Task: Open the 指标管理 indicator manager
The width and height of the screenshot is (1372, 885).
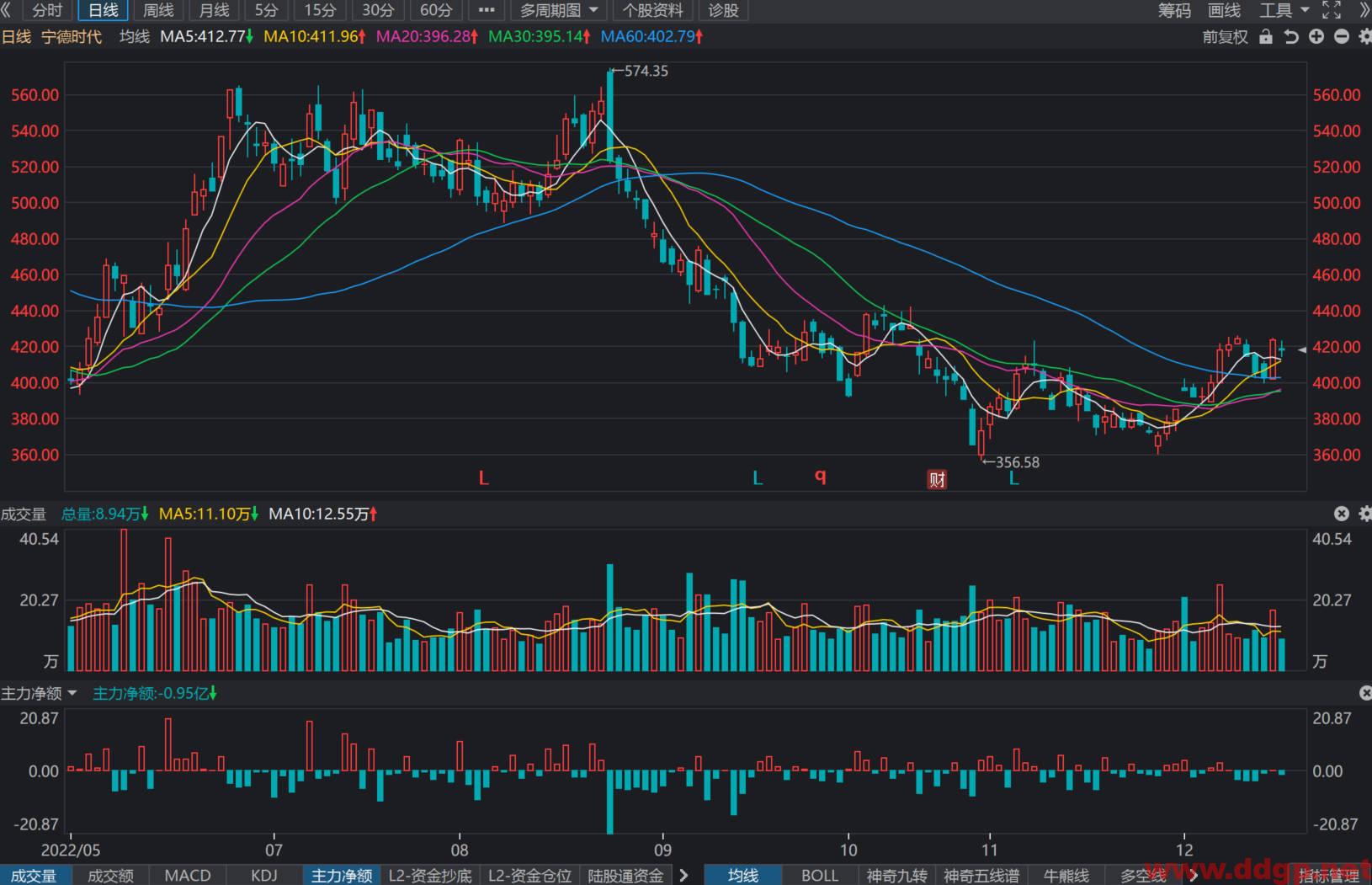Action: tap(1328, 875)
